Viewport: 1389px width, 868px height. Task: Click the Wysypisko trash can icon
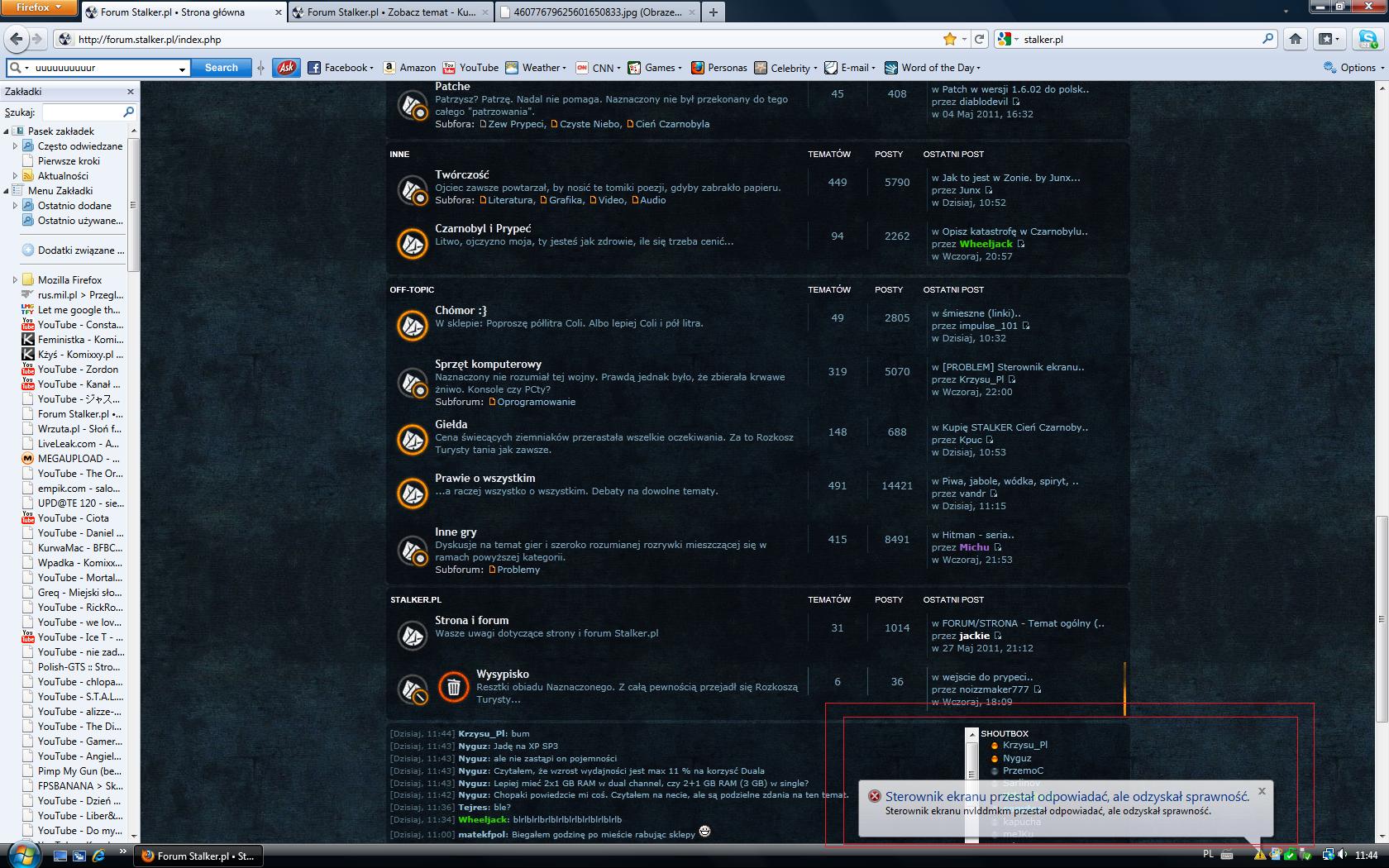tap(453, 686)
